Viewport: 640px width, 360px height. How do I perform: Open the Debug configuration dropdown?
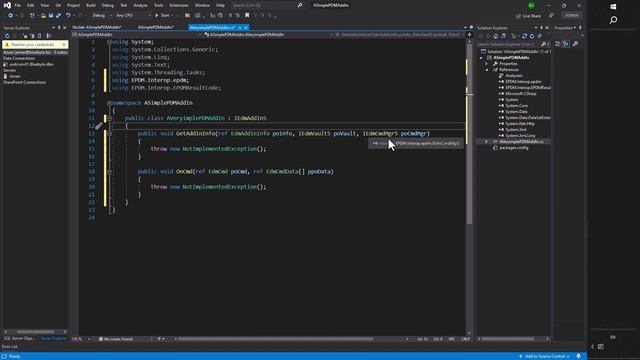[x=101, y=16]
